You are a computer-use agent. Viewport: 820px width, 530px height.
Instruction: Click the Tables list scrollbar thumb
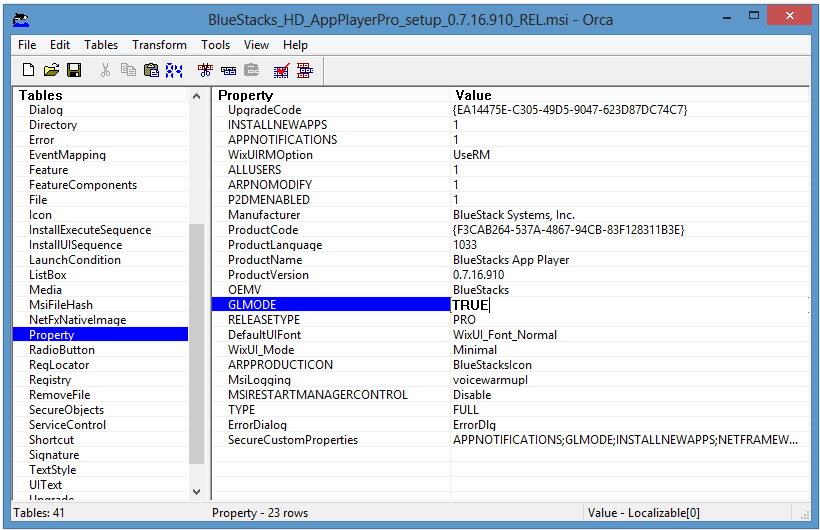coord(197,344)
